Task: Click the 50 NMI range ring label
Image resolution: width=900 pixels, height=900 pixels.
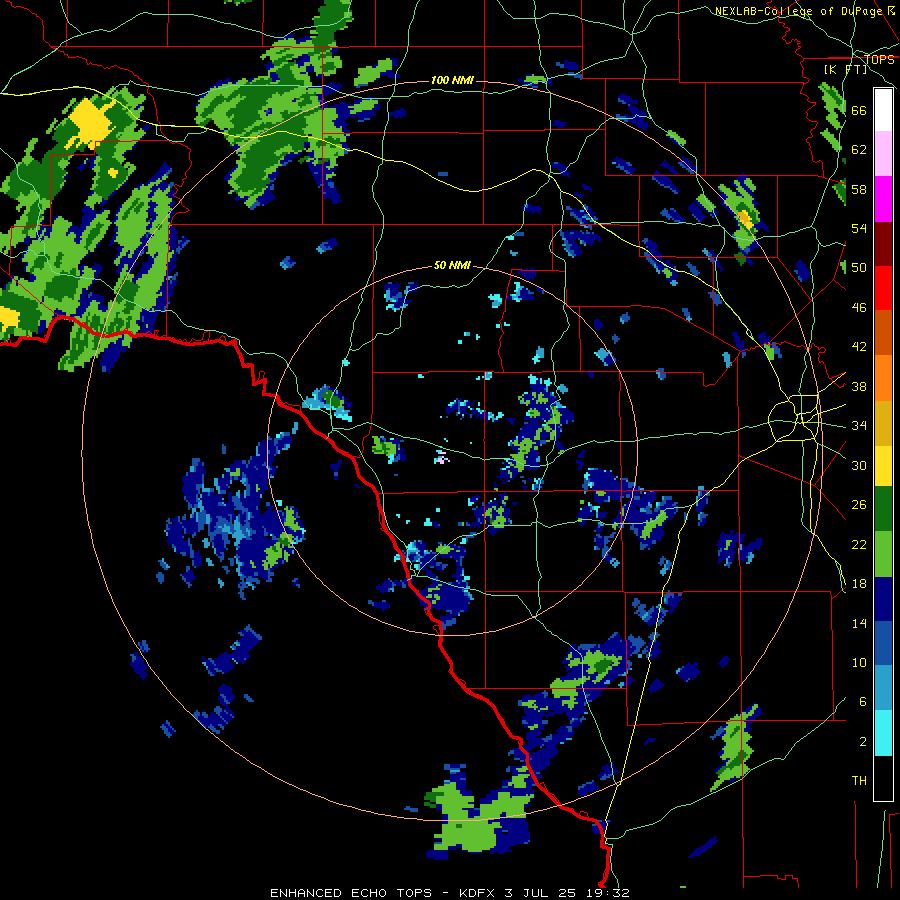Action: click(x=452, y=265)
